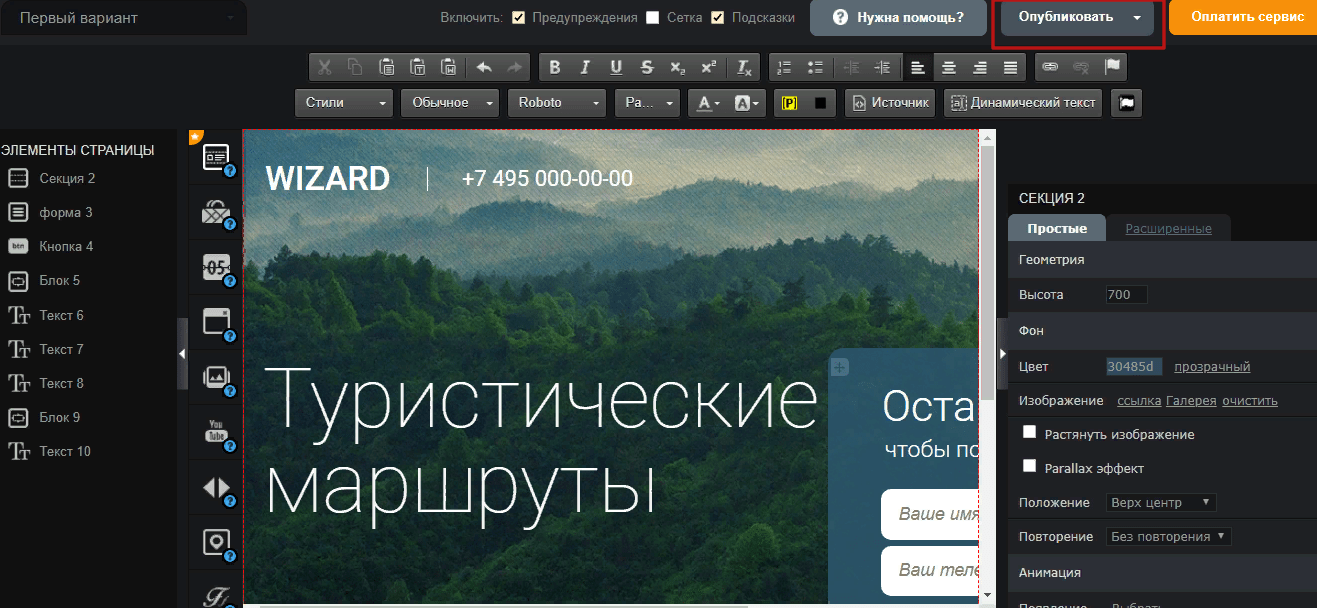Add a YouTube video element
The width and height of the screenshot is (1317, 608).
(x=217, y=431)
